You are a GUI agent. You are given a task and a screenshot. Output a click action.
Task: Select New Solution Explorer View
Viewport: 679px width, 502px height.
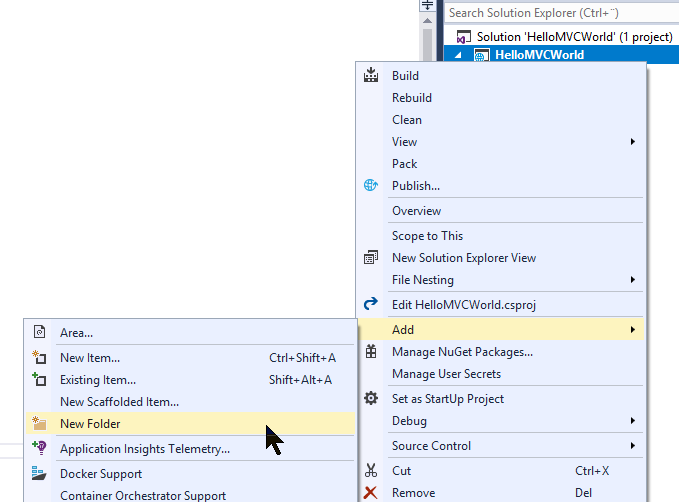[501, 258]
